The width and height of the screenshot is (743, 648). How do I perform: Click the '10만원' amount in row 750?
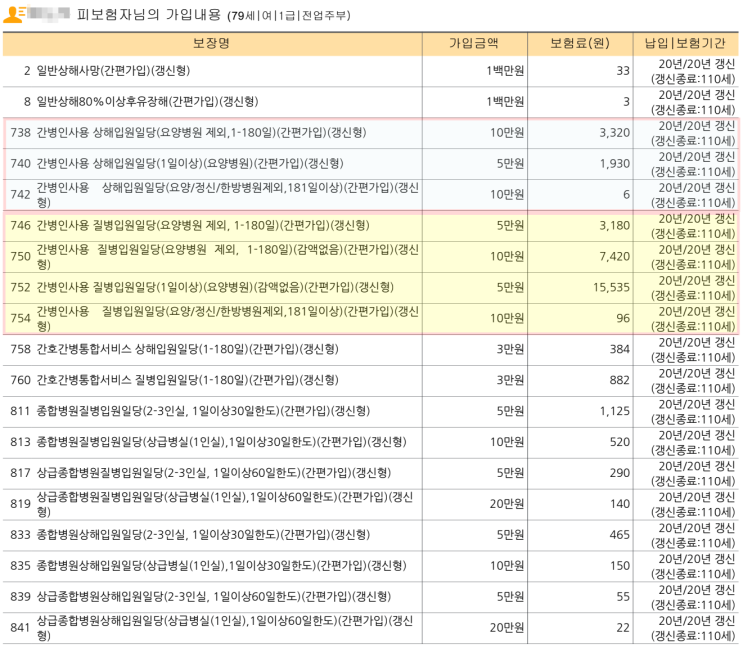point(507,257)
